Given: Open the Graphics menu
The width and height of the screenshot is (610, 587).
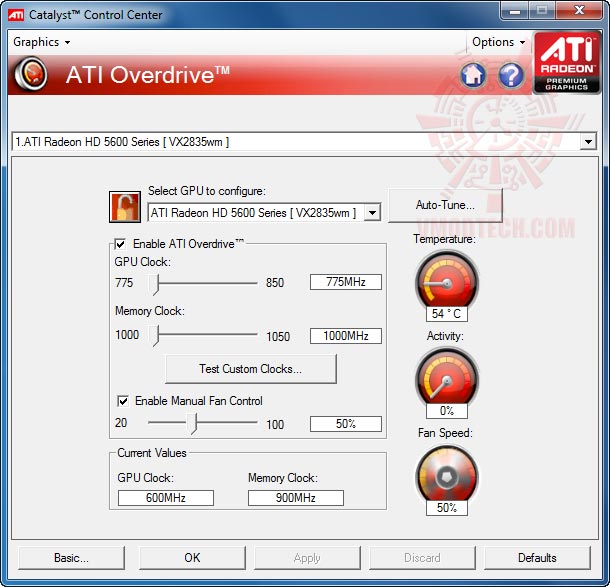Looking at the screenshot, I should coord(42,42).
